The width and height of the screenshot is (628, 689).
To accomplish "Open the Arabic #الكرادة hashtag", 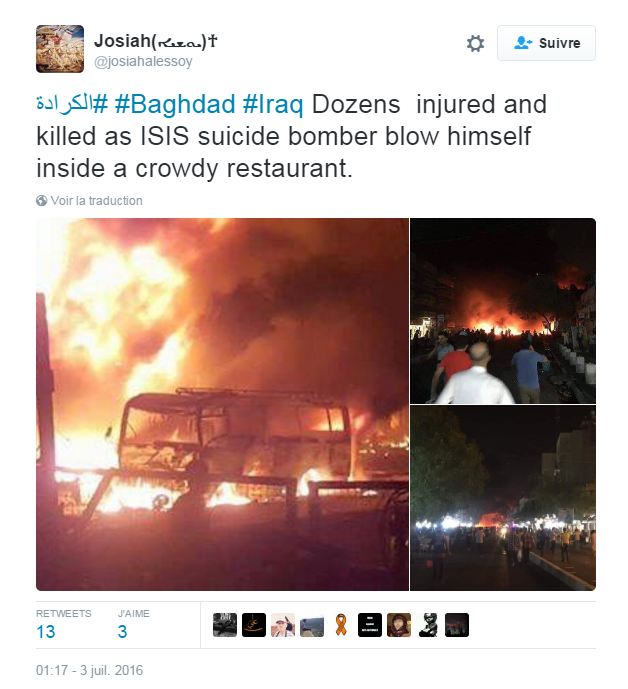I will coord(72,105).
